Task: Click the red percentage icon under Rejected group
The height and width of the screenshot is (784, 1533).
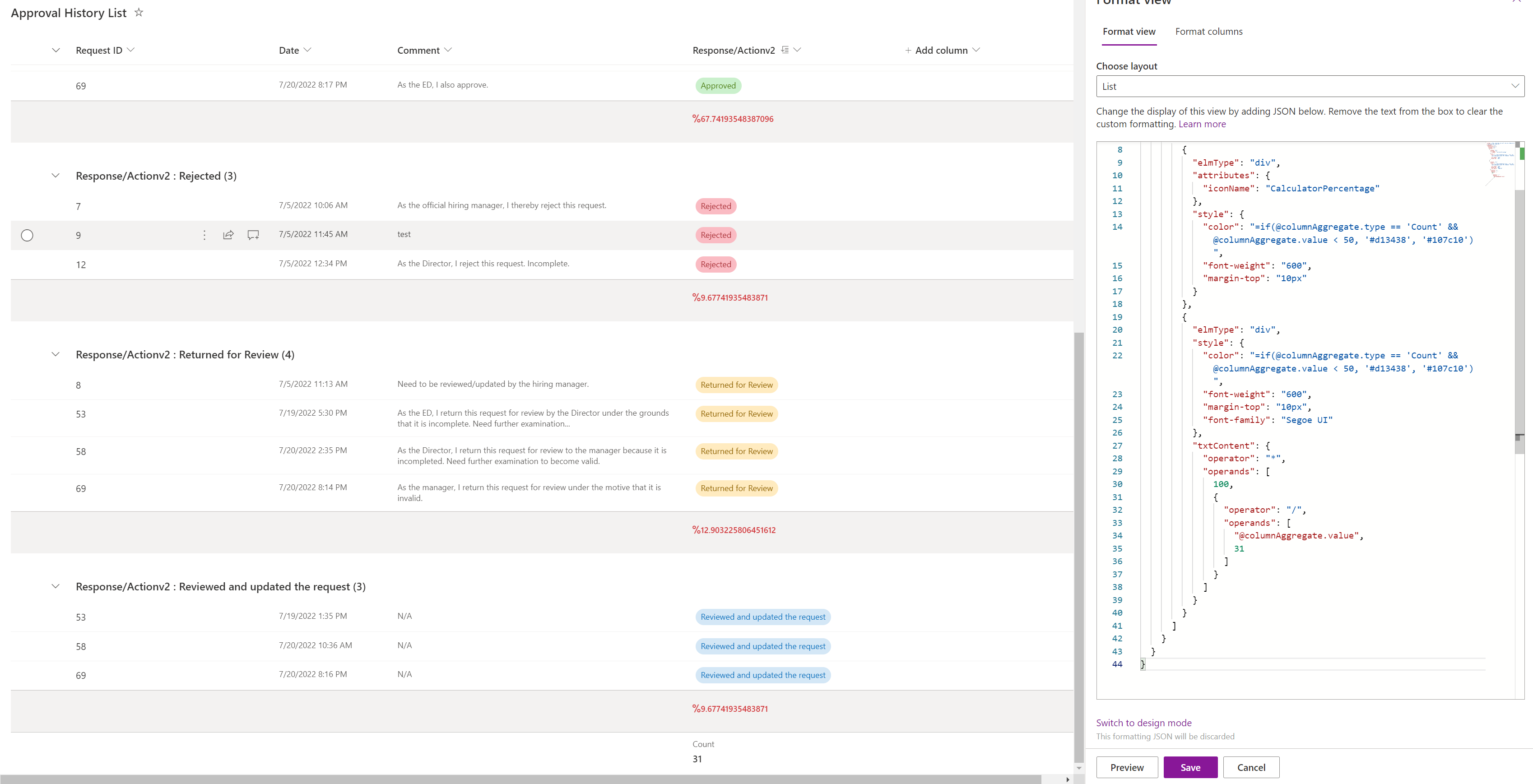Action: pos(696,297)
